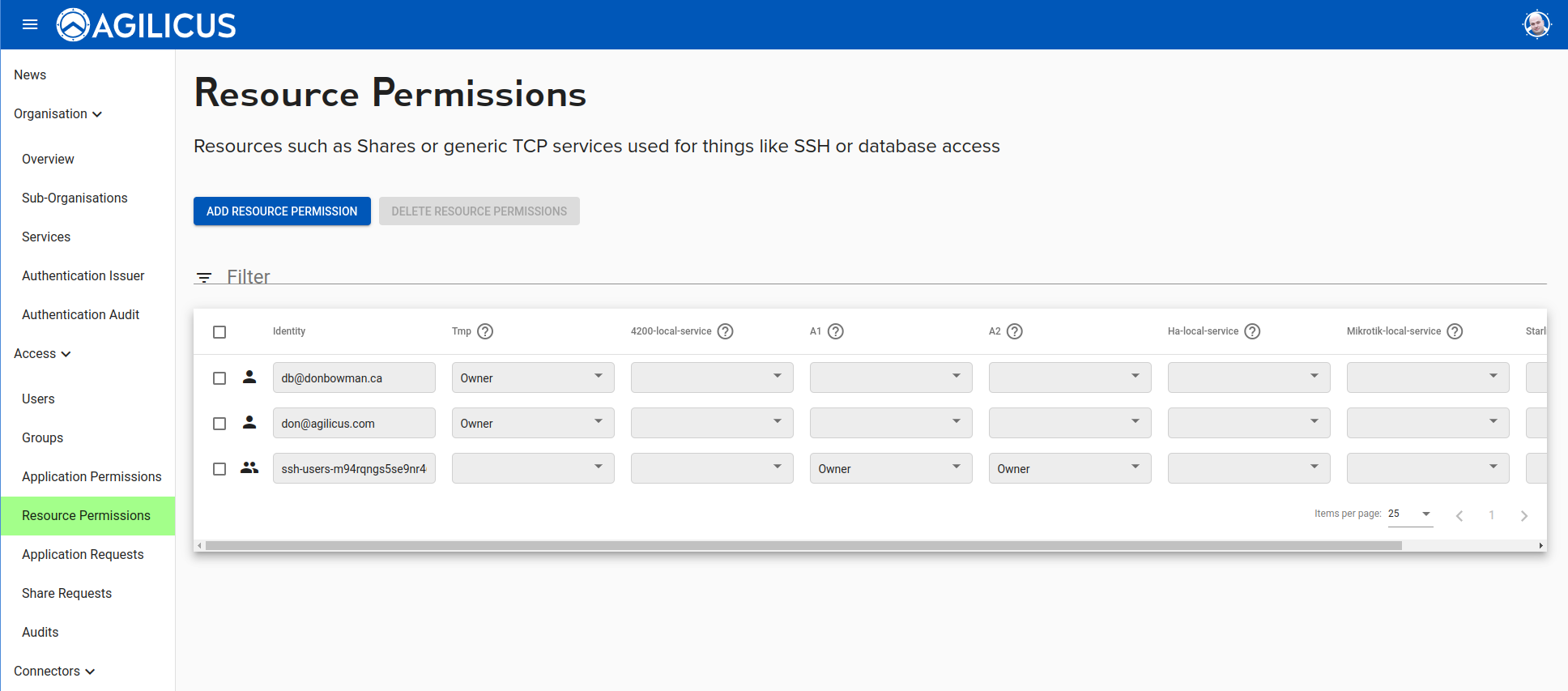
Task: Check the ssh-users group row checkbox
Action: pos(219,469)
